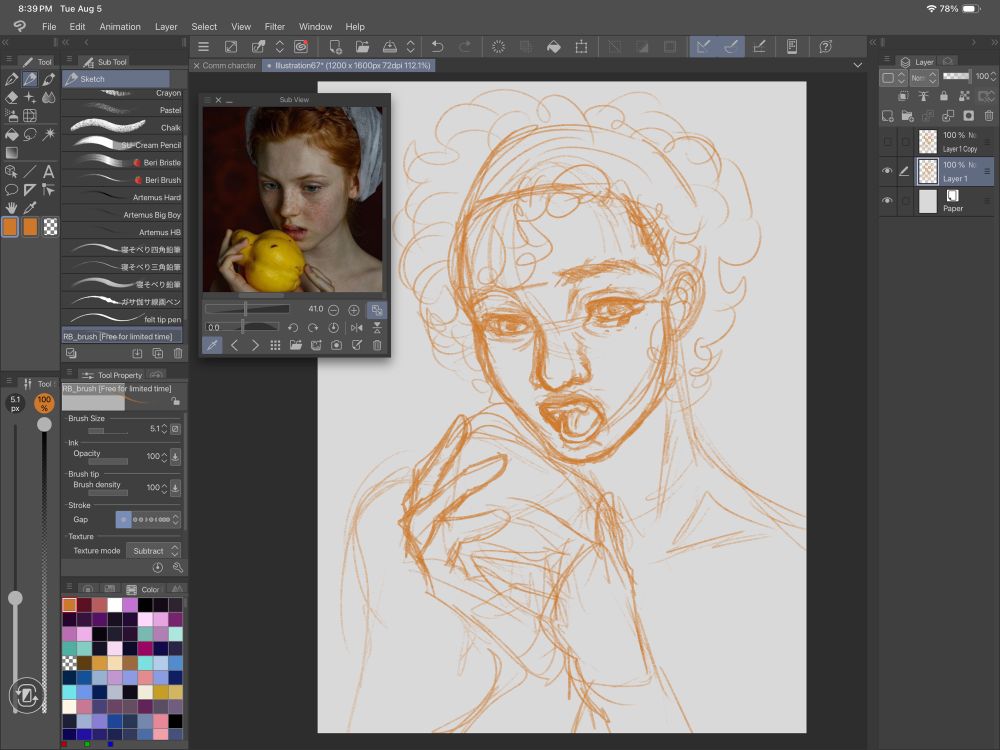
Task: Choose the Balloon tool
Action: tap(11, 190)
